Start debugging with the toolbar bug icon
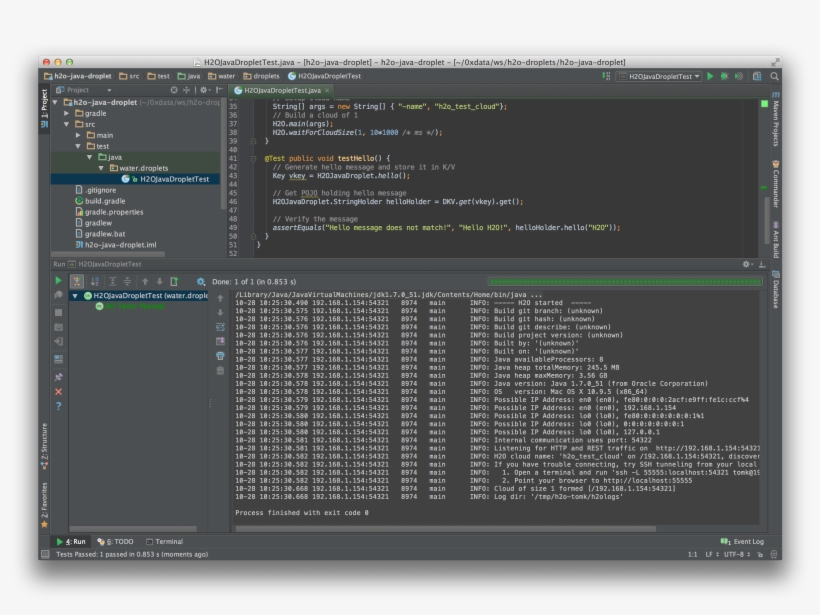The width and height of the screenshot is (820, 615). (725, 76)
